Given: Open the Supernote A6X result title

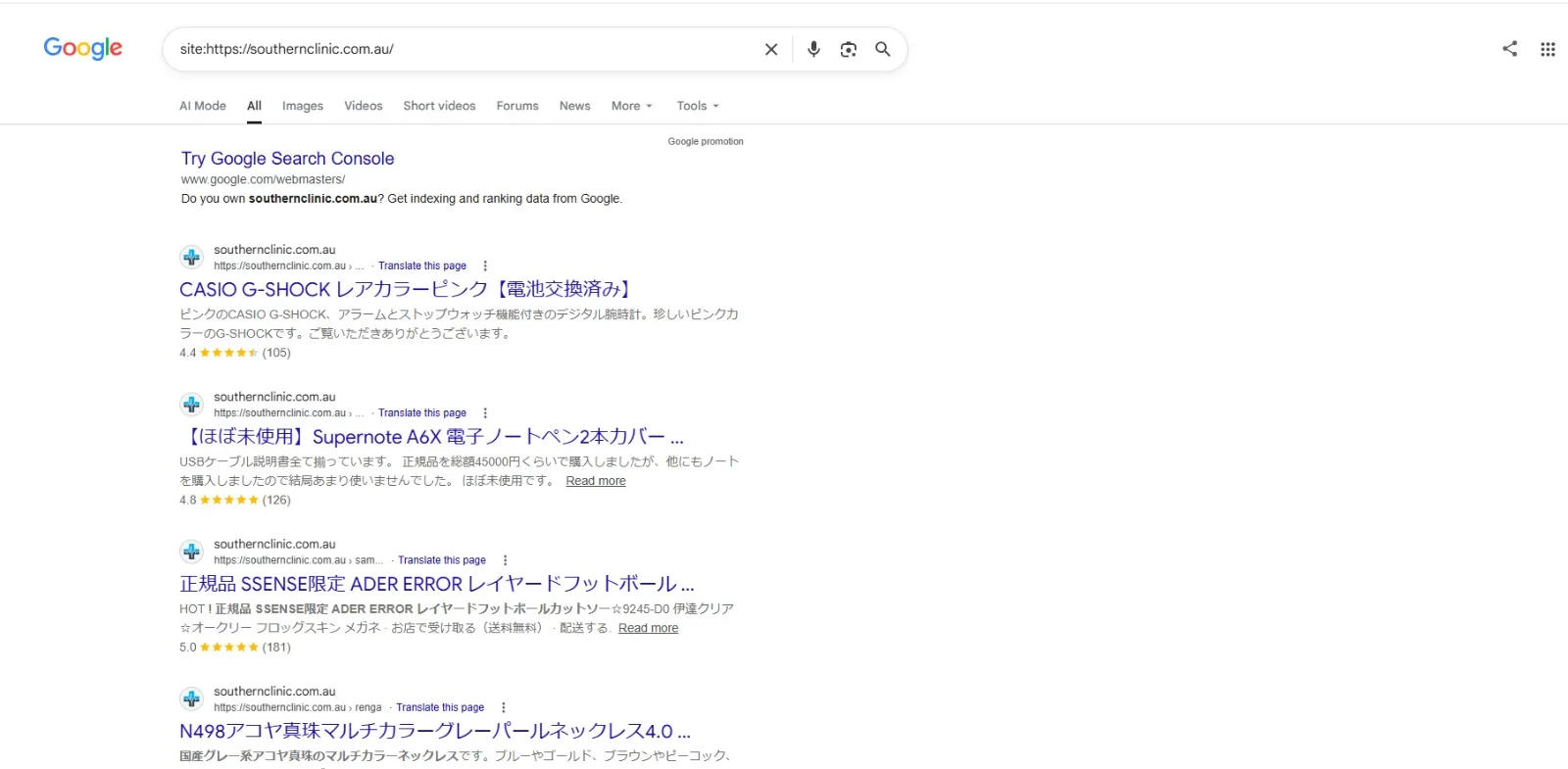Looking at the screenshot, I should click(432, 437).
